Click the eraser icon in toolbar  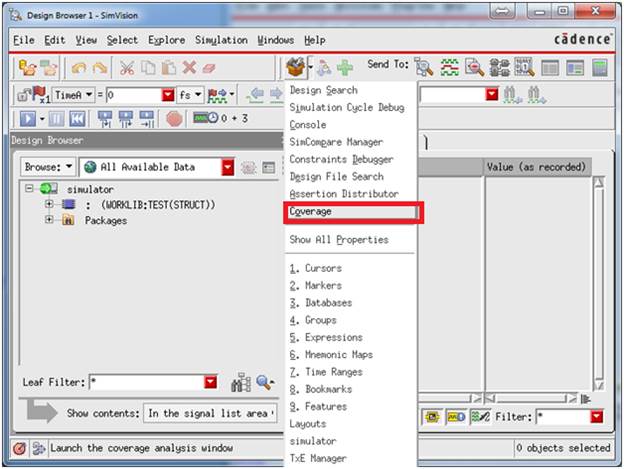(209, 68)
